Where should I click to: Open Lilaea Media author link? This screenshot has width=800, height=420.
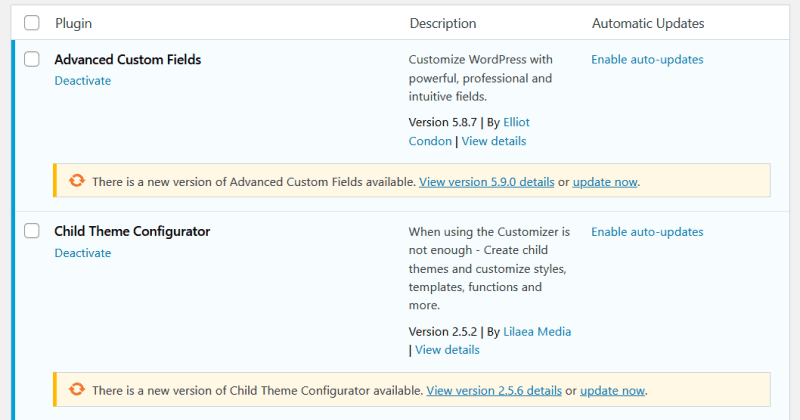coord(537,332)
